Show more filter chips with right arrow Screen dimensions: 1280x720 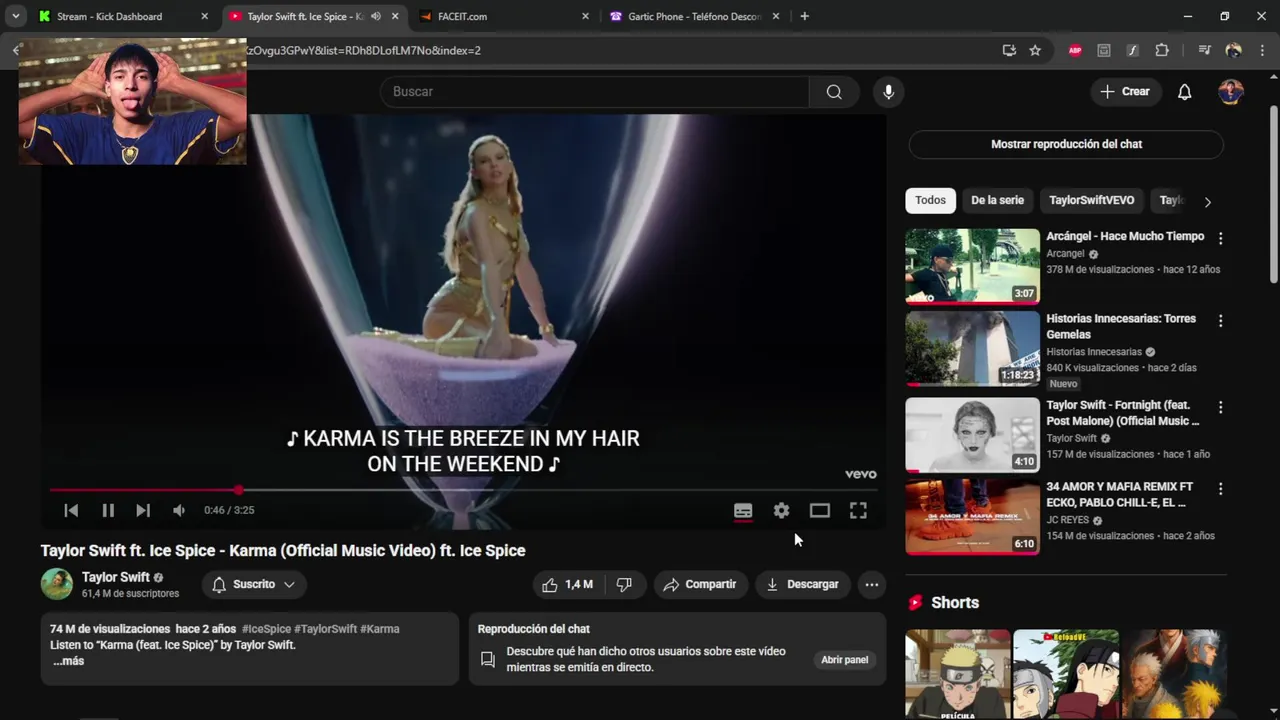coord(1207,201)
